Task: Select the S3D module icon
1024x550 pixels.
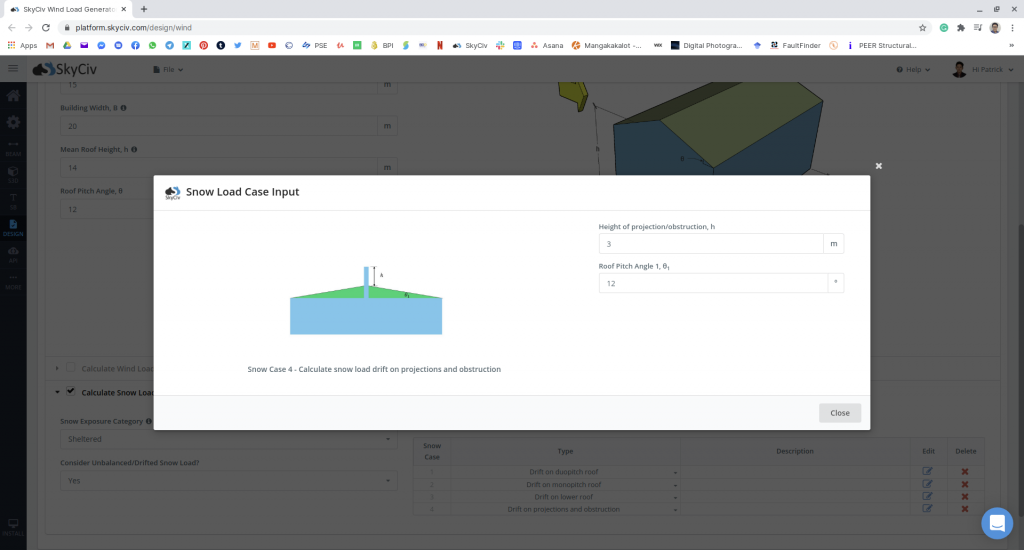Action: [13, 173]
